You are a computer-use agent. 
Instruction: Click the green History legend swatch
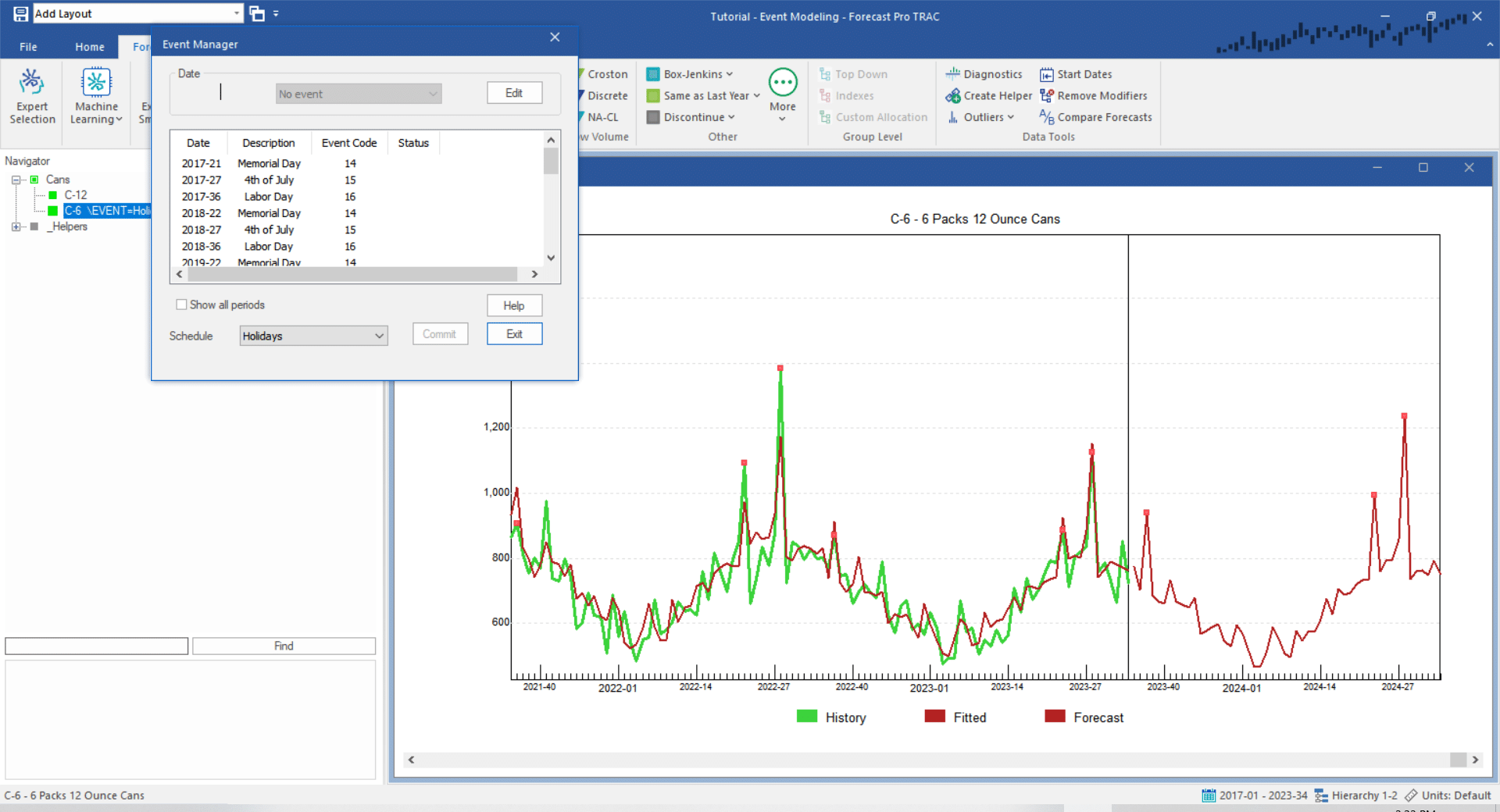pos(807,717)
